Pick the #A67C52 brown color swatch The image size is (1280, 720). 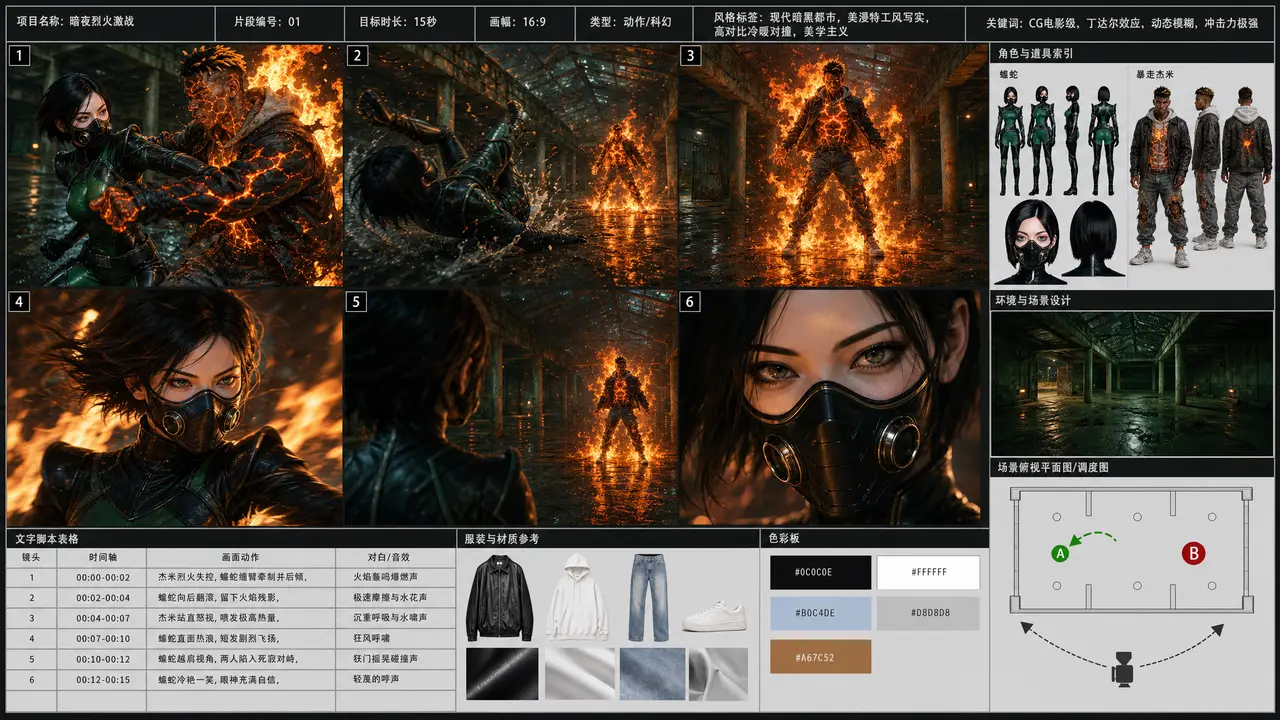coord(820,656)
